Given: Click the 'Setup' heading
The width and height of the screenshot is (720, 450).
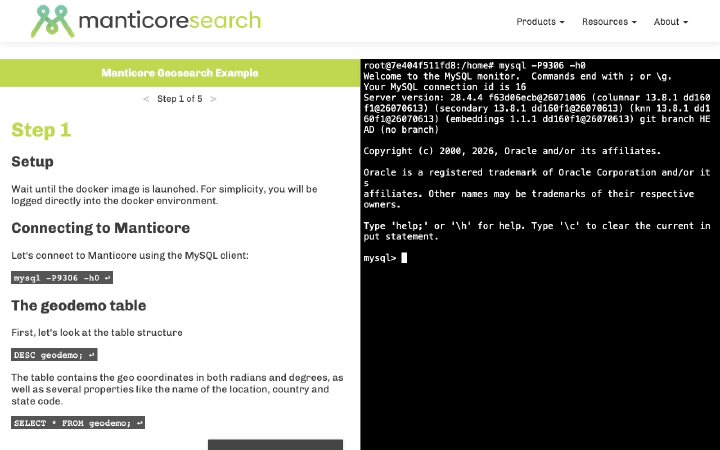Looking at the screenshot, I should click(x=33, y=162).
